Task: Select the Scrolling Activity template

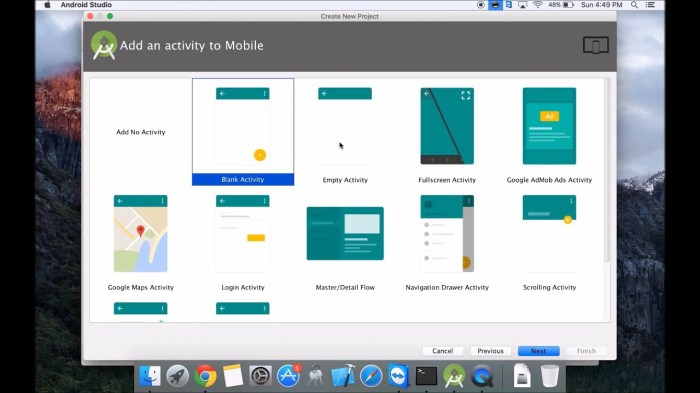Action: pyautogui.click(x=549, y=239)
